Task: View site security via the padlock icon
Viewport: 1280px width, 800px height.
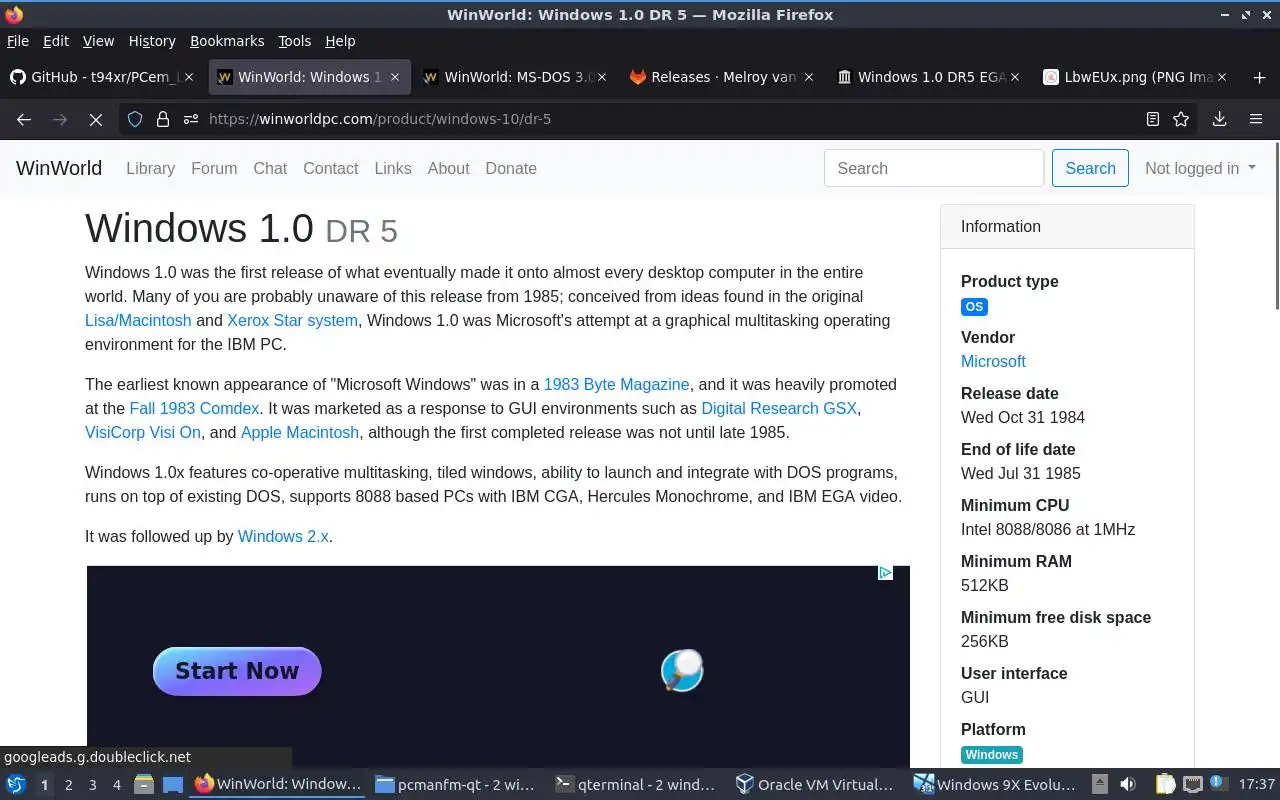Action: (163, 119)
